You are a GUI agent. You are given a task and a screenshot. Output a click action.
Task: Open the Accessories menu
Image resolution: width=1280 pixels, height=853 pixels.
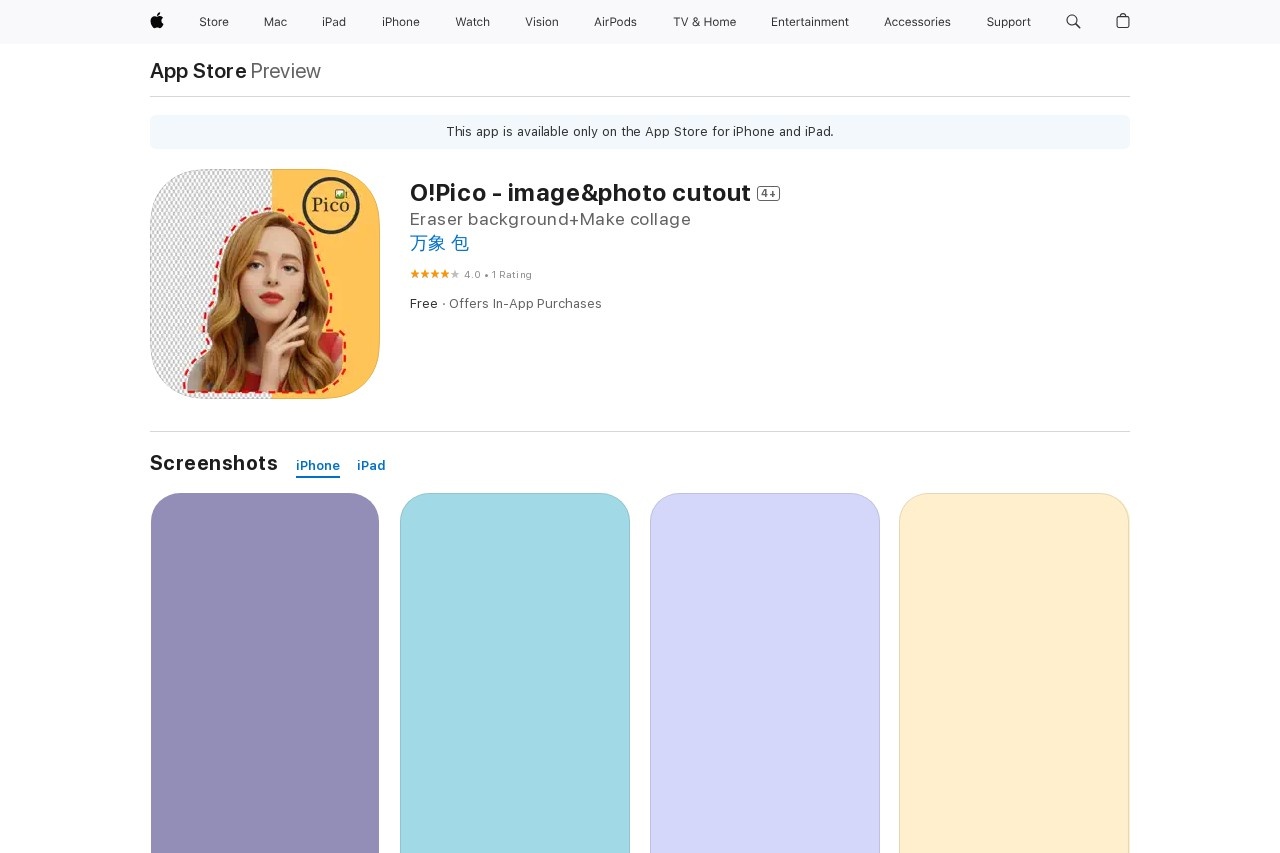click(x=917, y=22)
